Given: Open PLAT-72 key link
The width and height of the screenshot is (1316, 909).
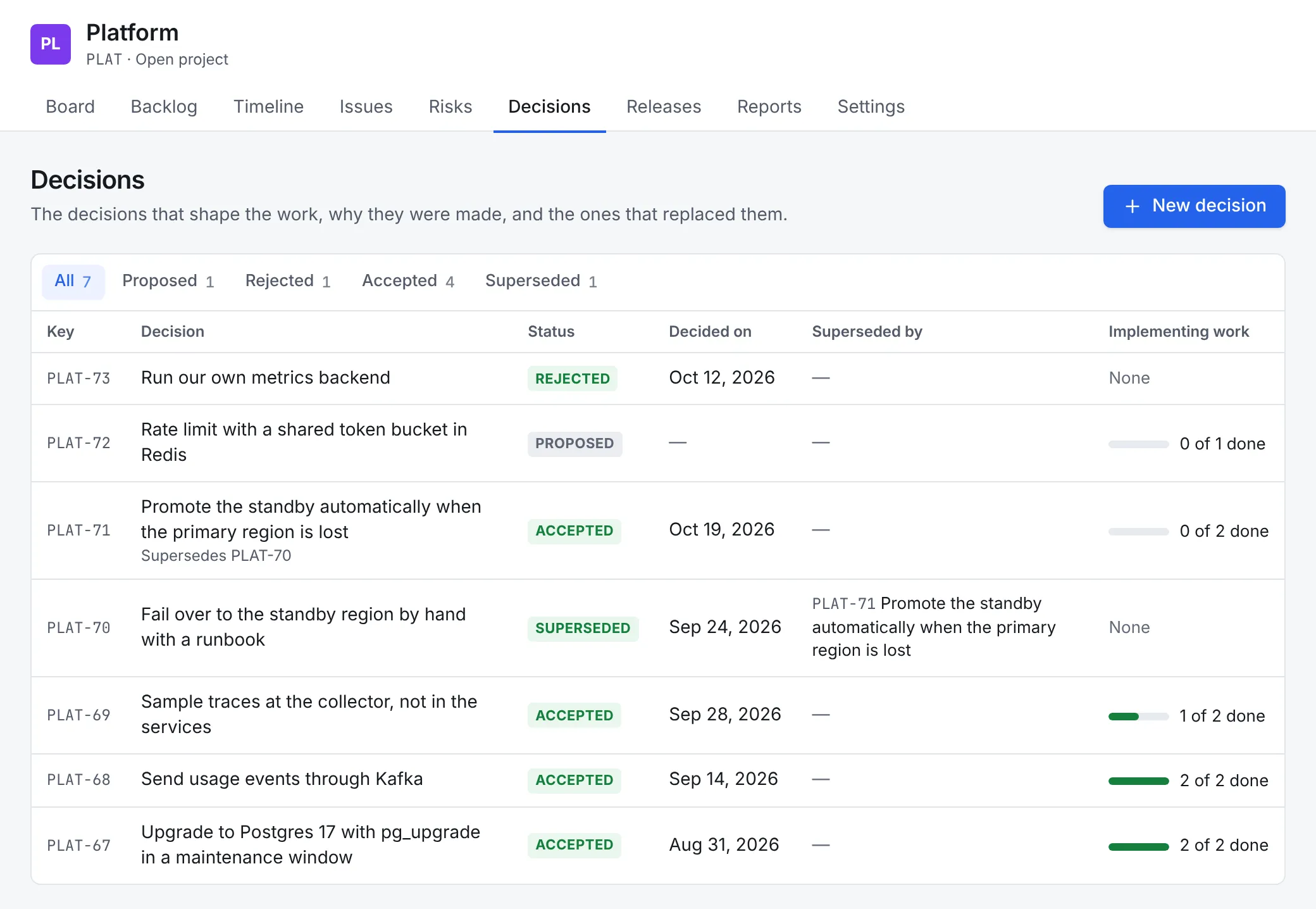Looking at the screenshot, I should tap(78, 443).
